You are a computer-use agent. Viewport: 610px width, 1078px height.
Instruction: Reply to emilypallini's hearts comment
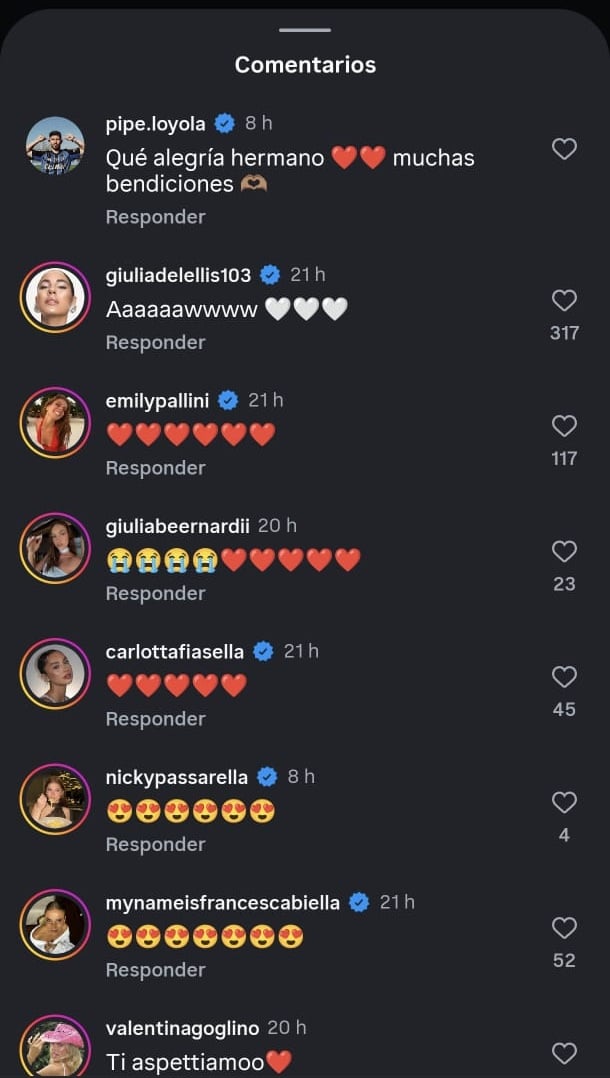(x=155, y=468)
